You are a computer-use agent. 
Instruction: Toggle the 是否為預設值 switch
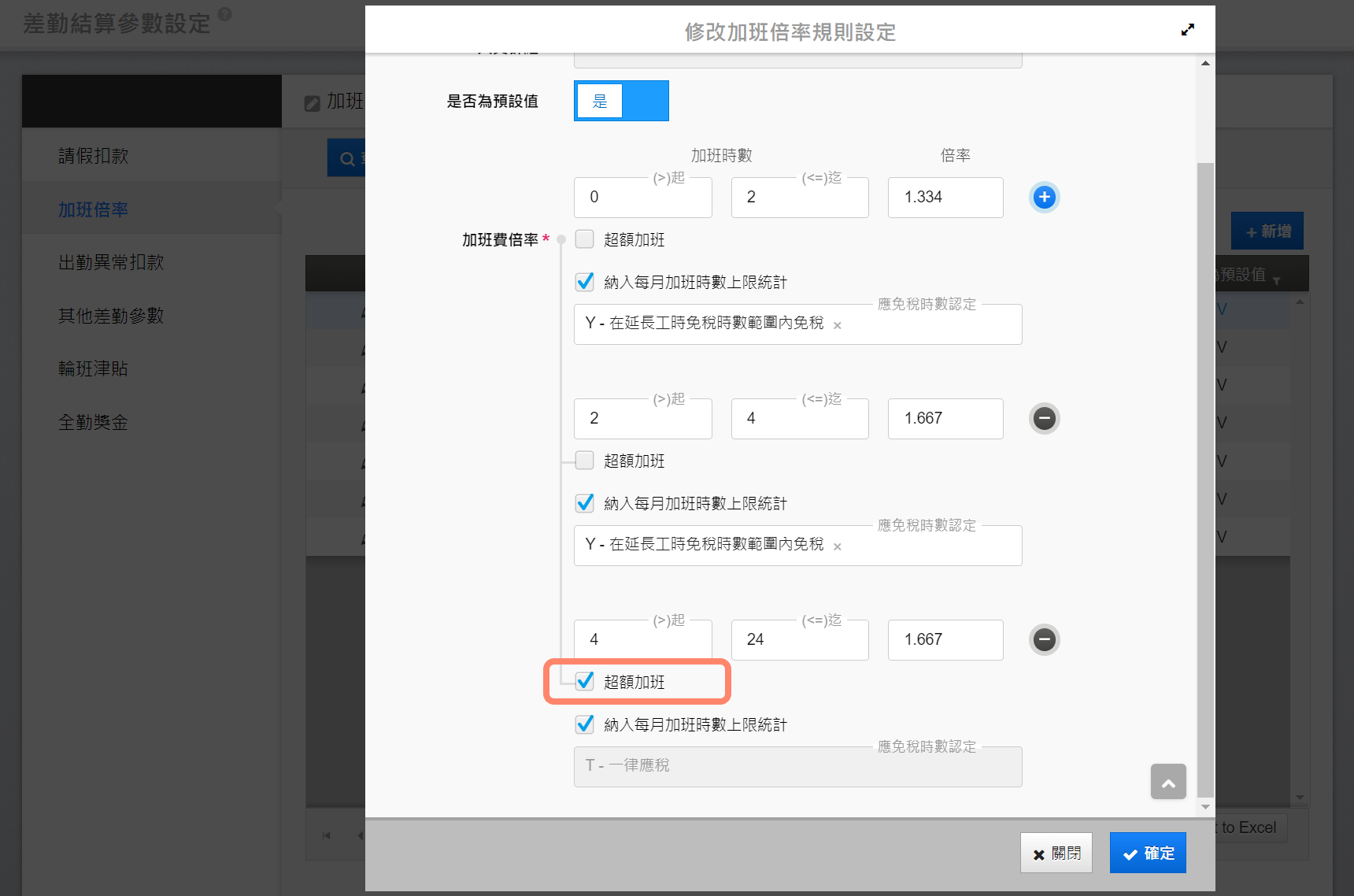pos(620,101)
